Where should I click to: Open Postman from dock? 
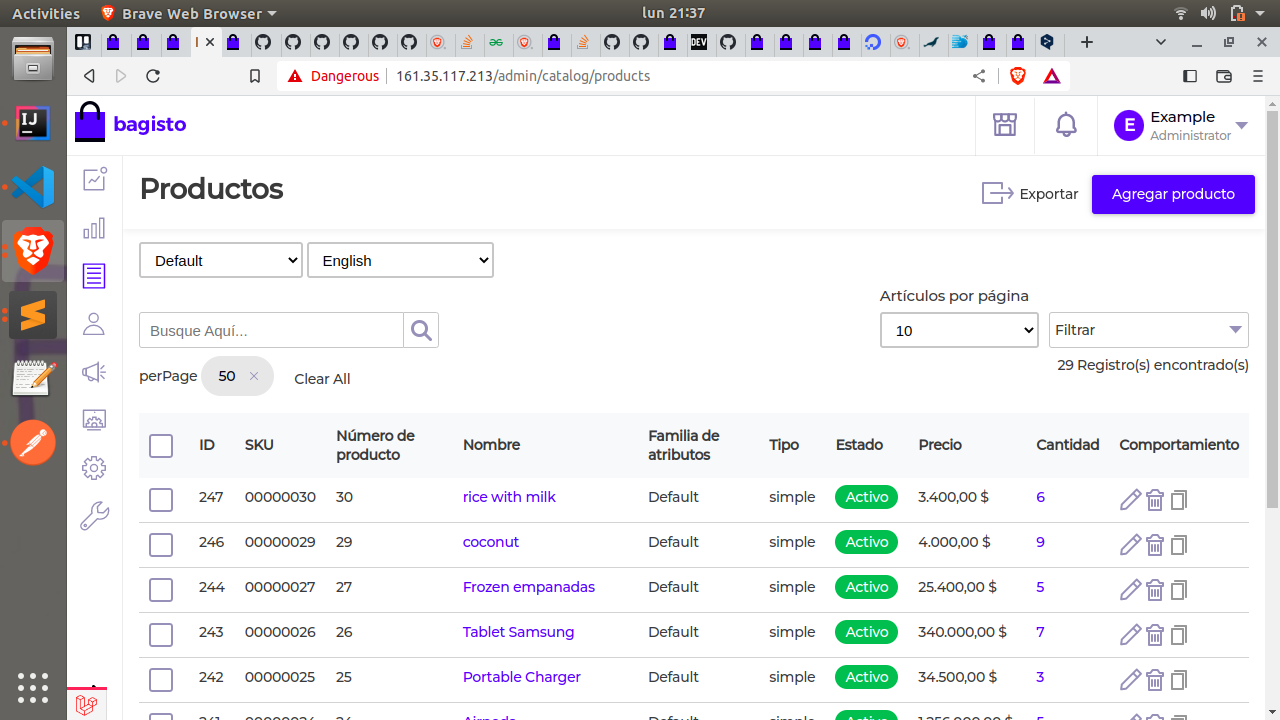click(33, 443)
